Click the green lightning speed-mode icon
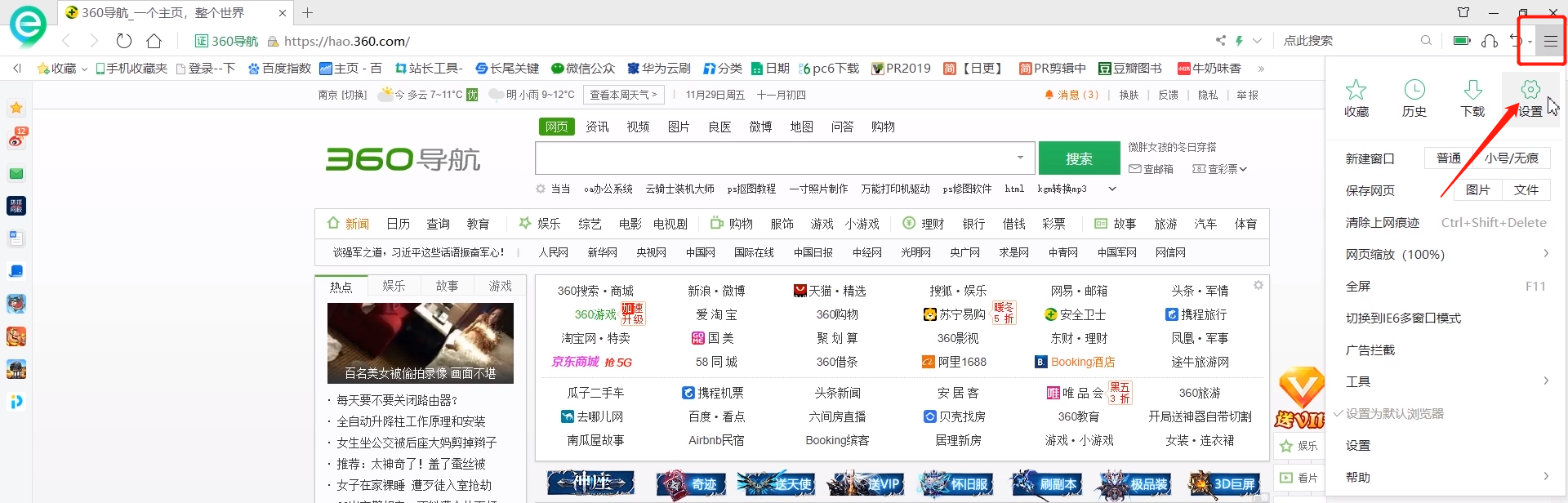Screen dimensions: 1568x503 click(1240, 41)
